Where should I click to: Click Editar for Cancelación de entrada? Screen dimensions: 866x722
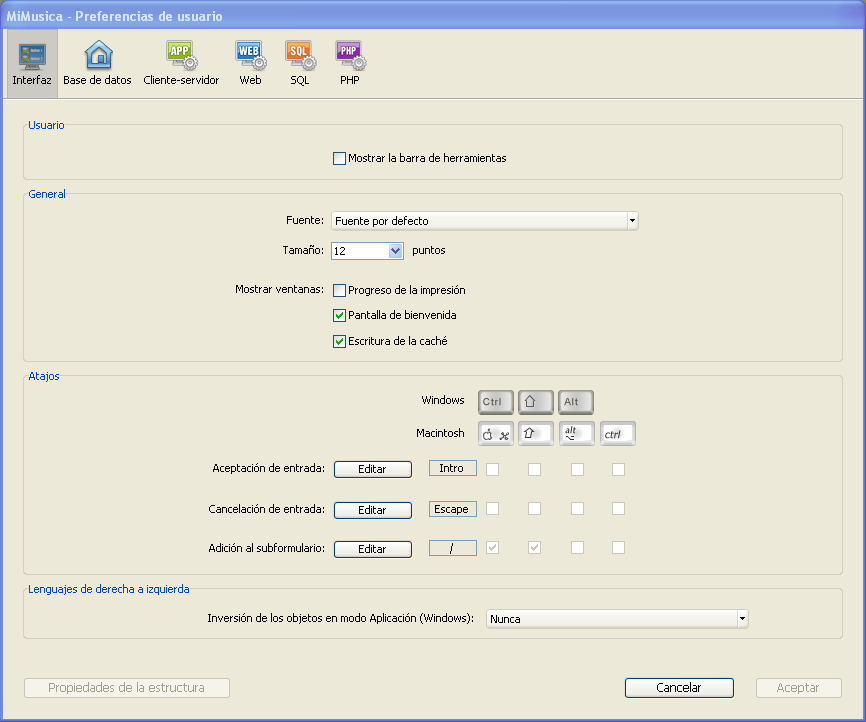coord(372,510)
